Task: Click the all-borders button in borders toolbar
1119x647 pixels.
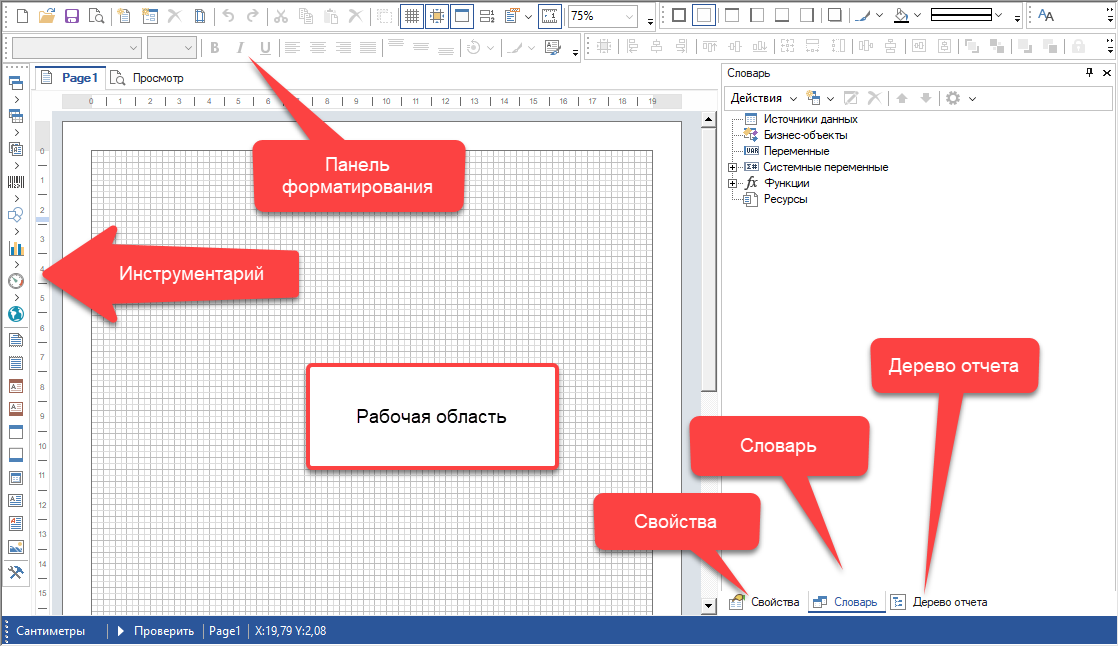Action: tap(679, 16)
